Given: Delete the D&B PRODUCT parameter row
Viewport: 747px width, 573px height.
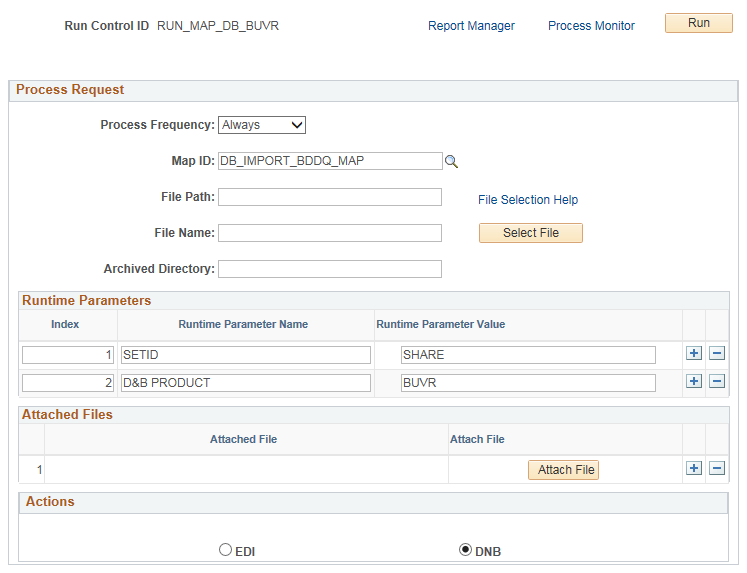Looking at the screenshot, I should [x=717, y=382].
